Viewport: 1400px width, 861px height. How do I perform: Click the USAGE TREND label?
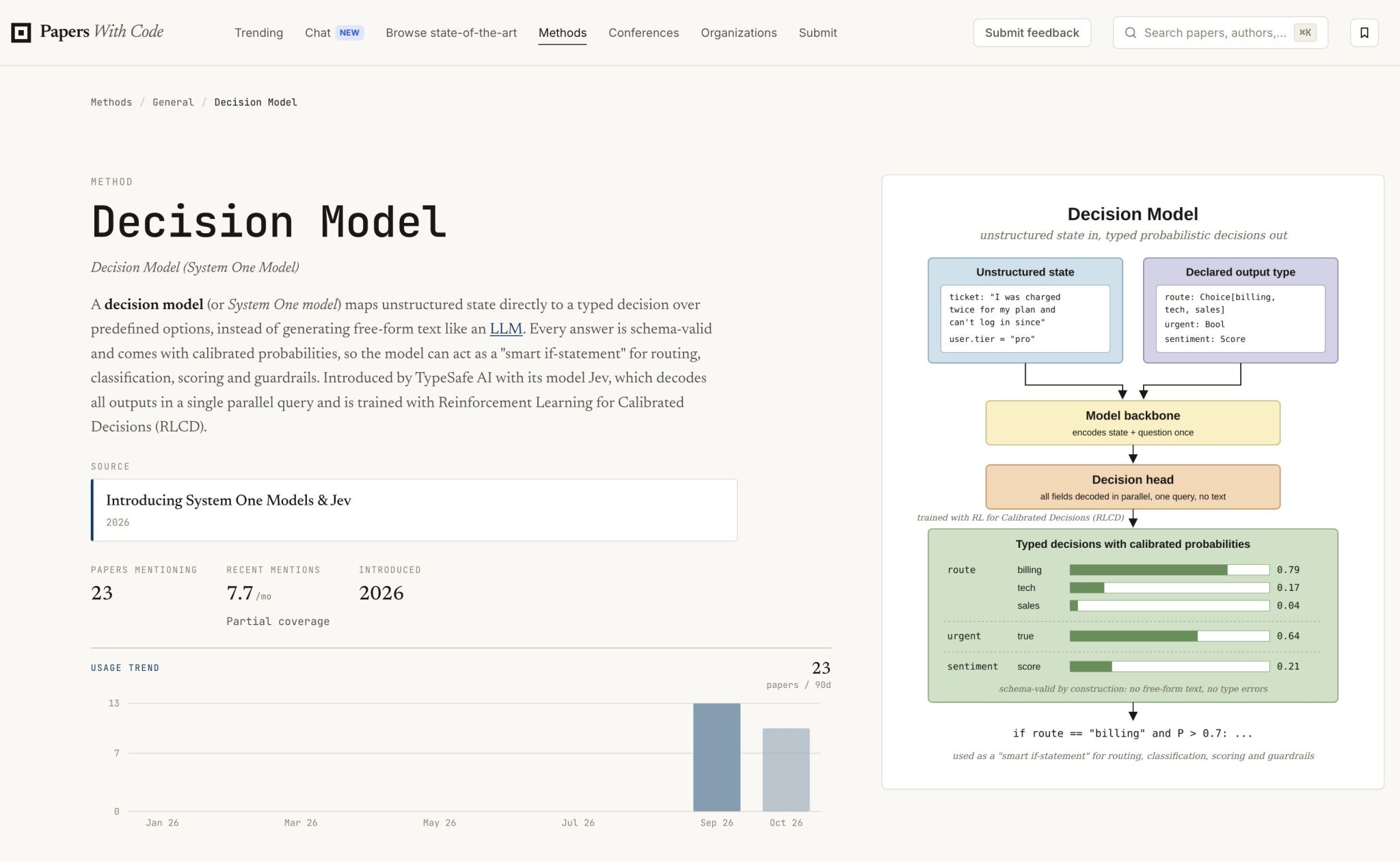click(125, 668)
